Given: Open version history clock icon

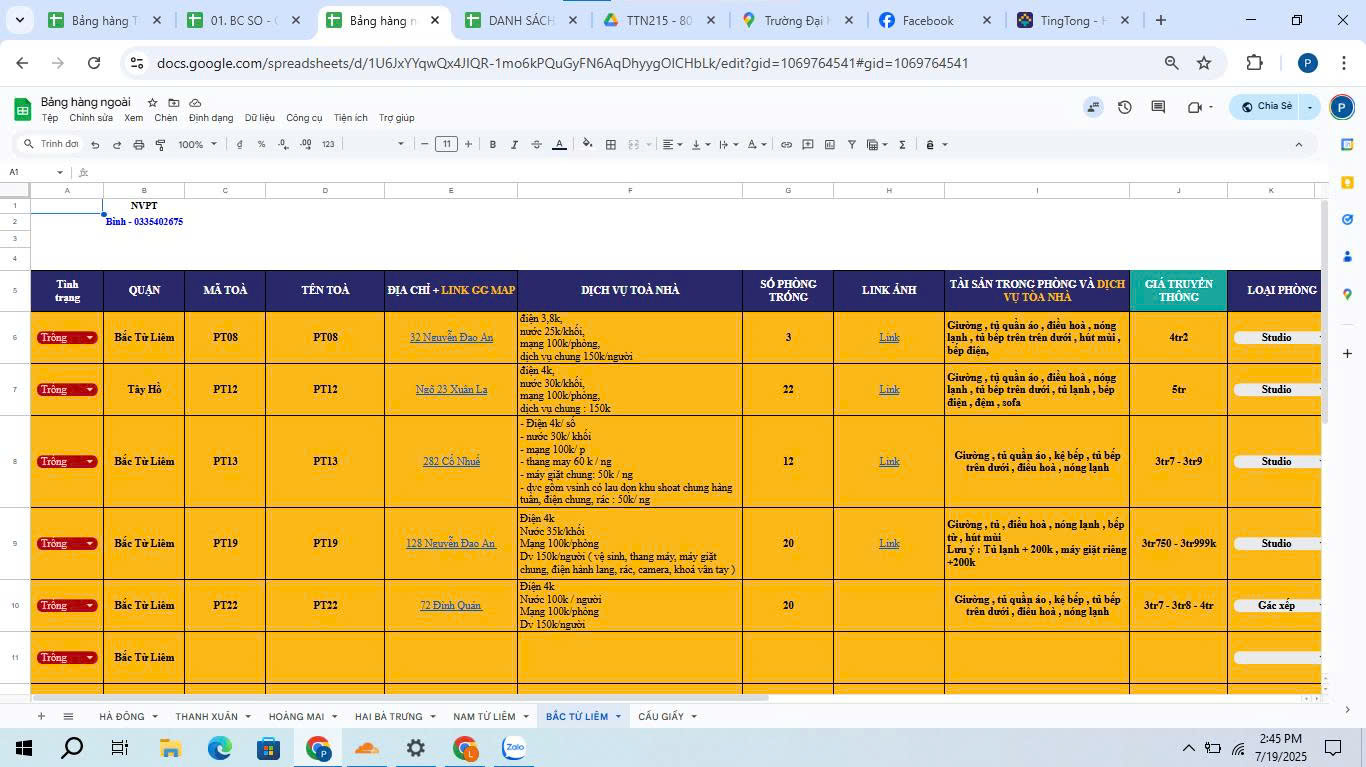Looking at the screenshot, I should tap(1125, 107).
